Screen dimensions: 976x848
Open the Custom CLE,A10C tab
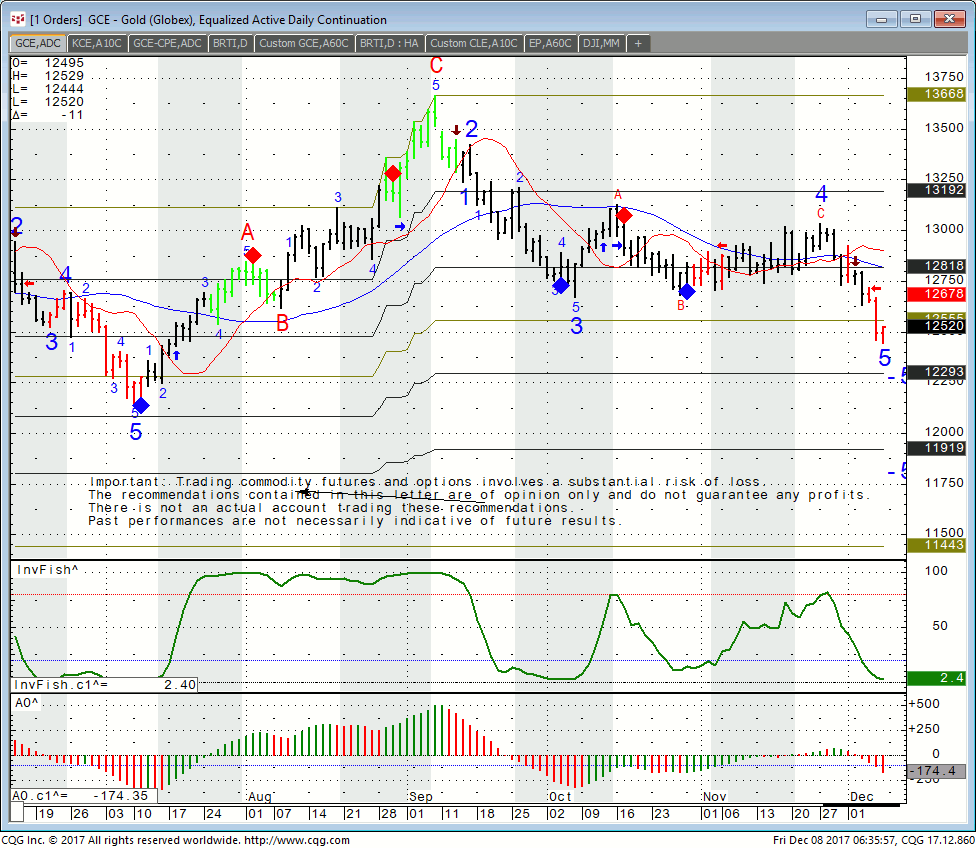pos(474,43)
